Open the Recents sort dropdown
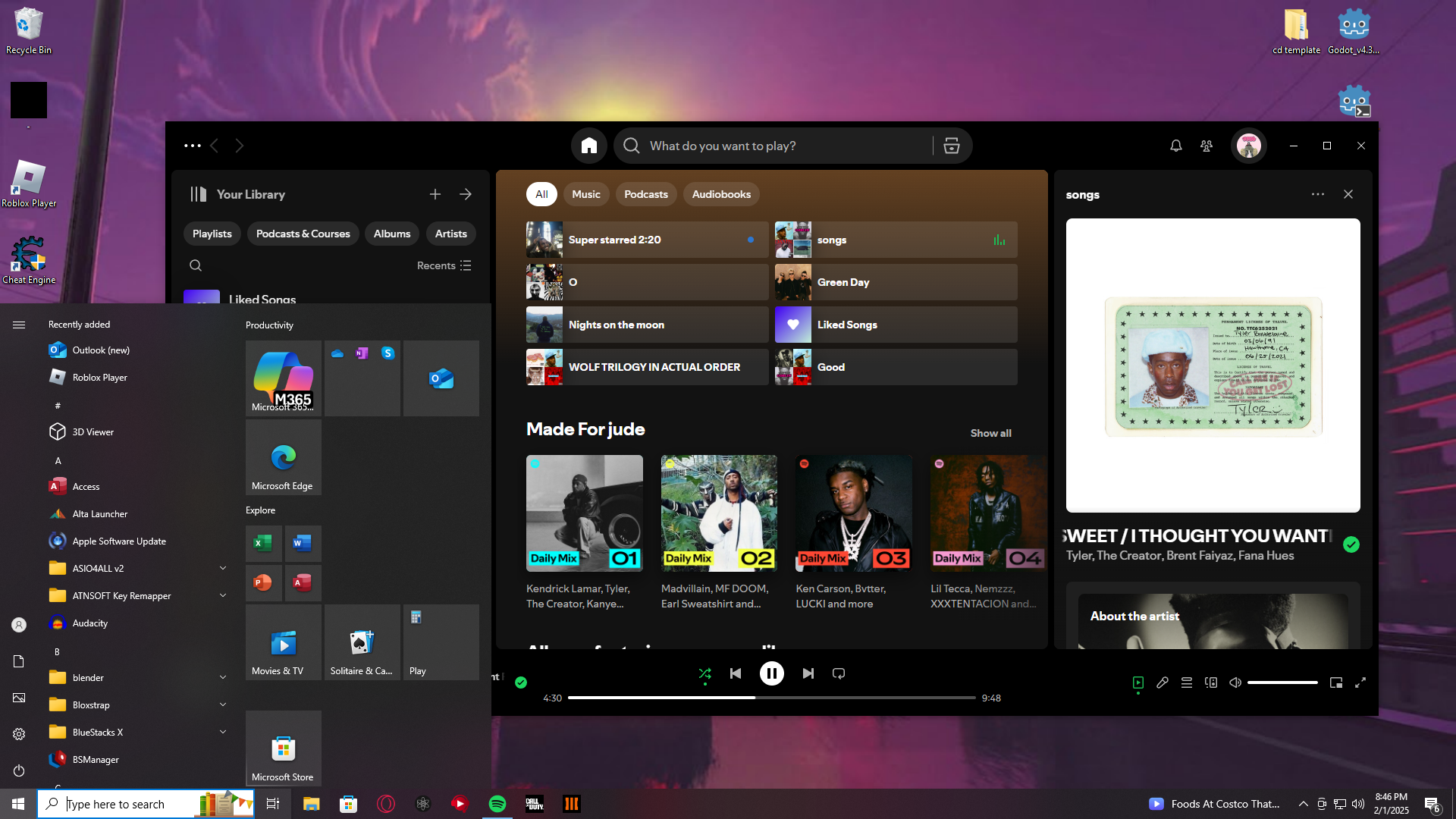This screenshot has height=819, width=1456. click(444, 265)
